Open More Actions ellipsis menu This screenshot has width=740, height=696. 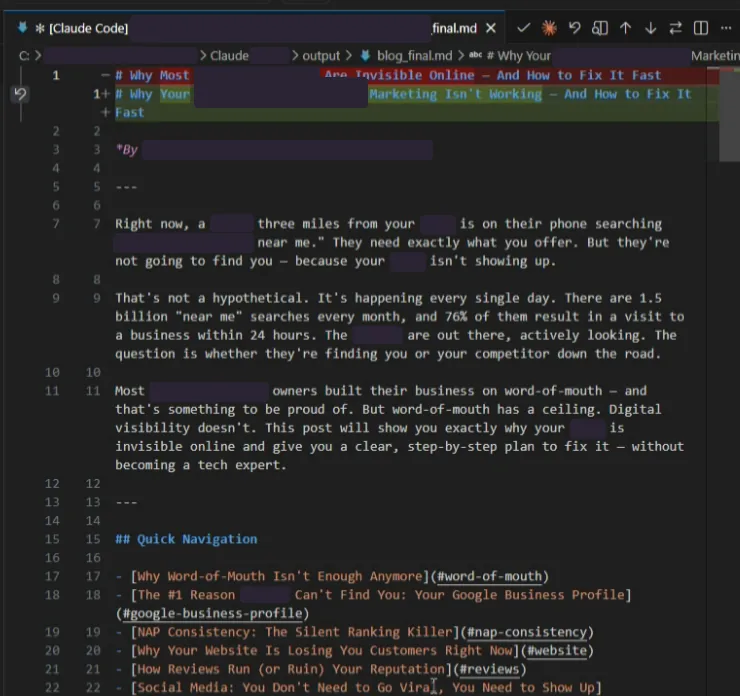[x=726, y=28]
